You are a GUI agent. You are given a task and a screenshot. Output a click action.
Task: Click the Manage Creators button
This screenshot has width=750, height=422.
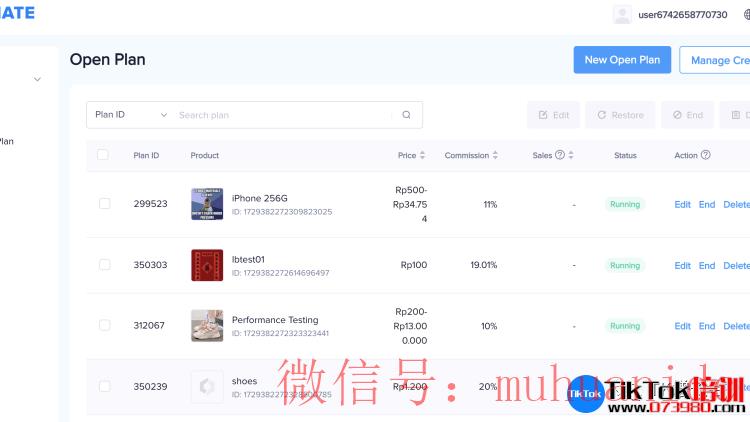click(x=715, y=60)
